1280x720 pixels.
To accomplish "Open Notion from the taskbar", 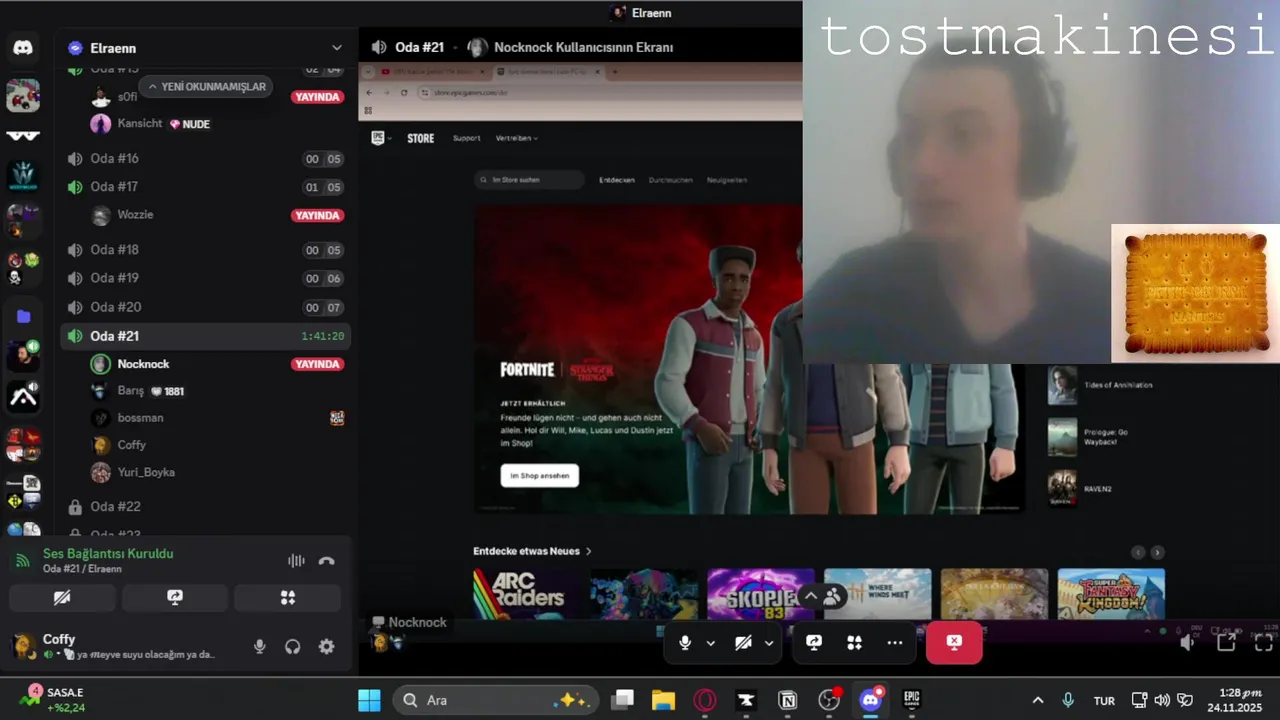I will point(787,700).
